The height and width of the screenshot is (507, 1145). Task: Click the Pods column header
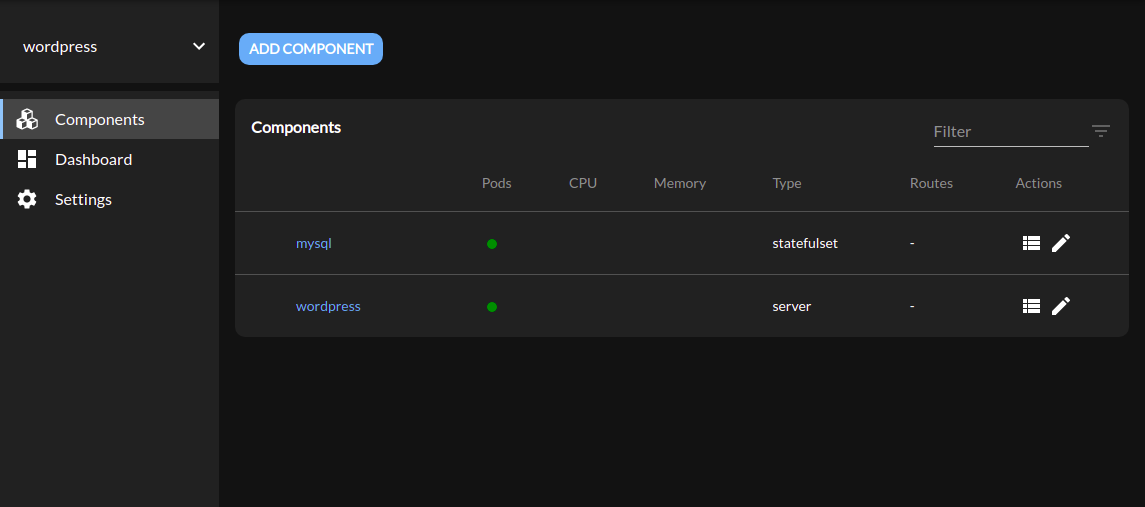pyautogui.click(x=496, y=183)
